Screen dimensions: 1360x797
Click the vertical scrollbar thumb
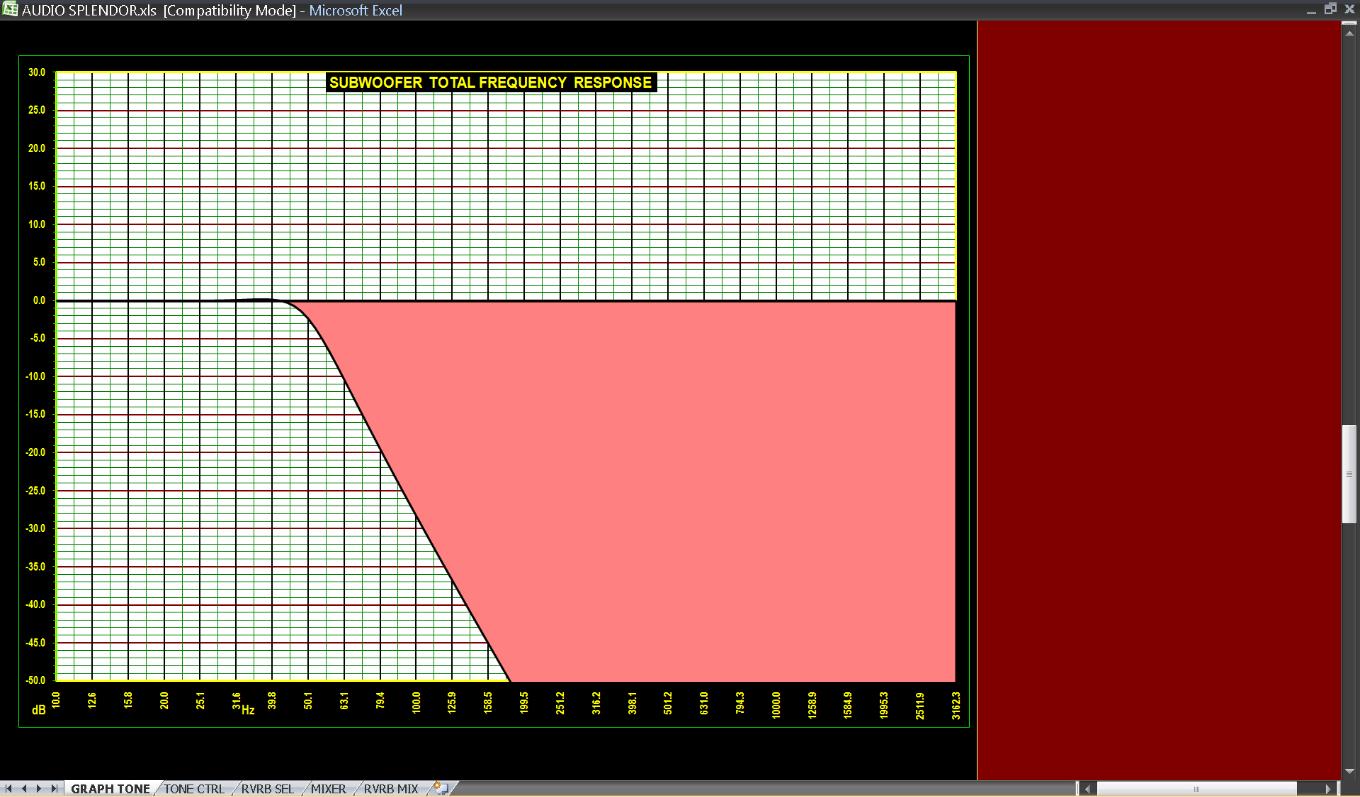[x=1349, y=473]
